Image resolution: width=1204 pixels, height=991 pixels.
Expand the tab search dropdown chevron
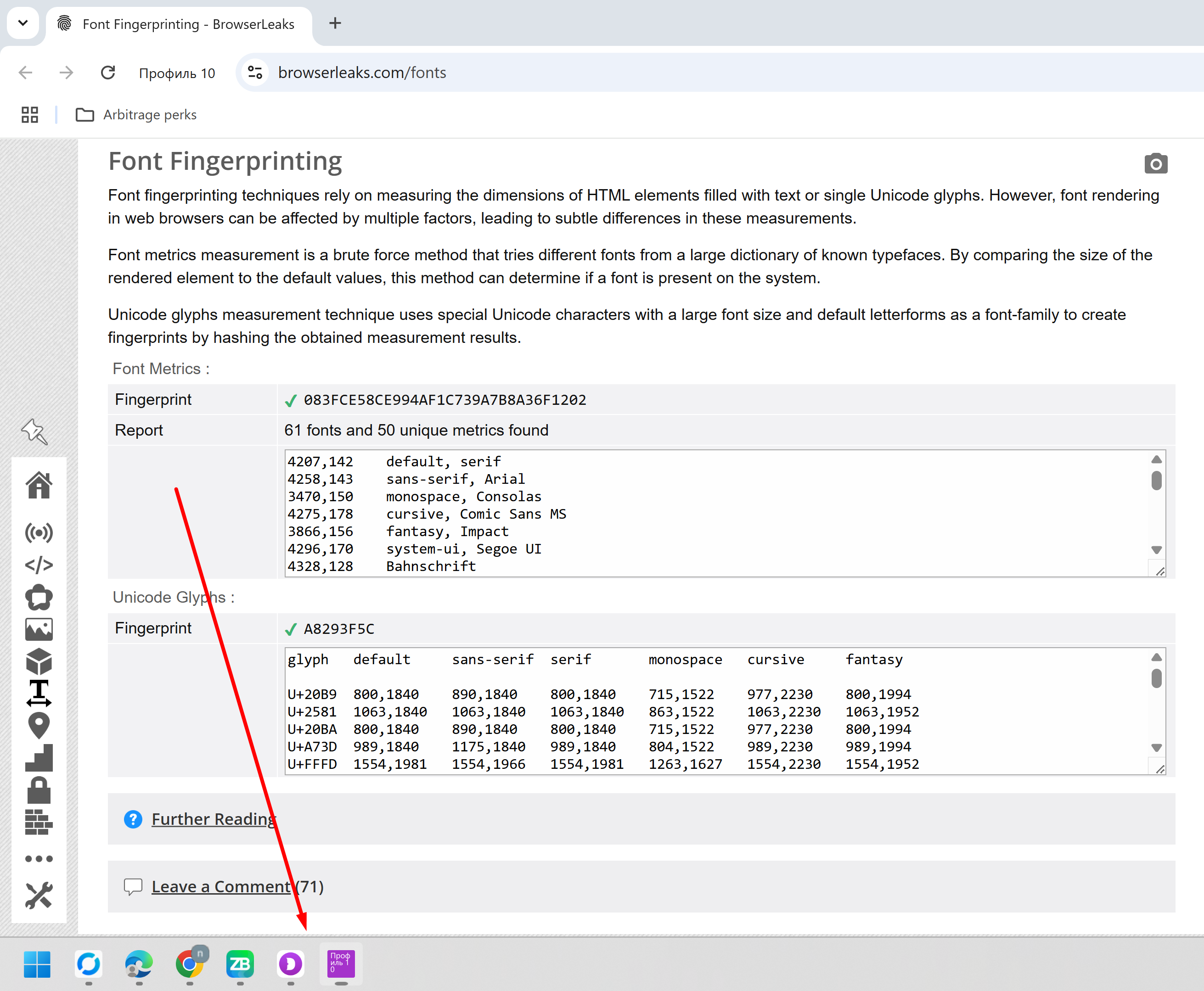coord(23,23)
